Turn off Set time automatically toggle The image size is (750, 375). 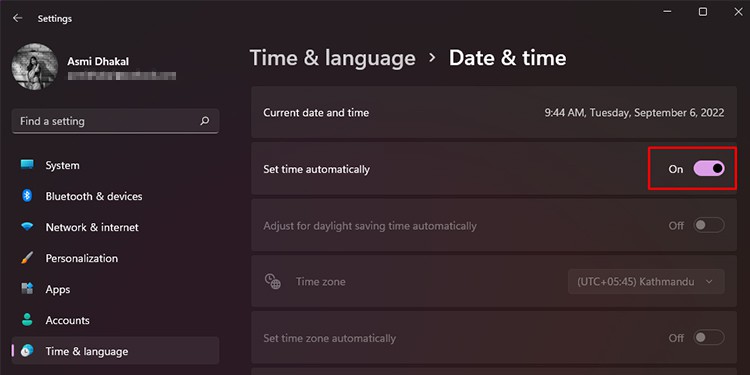pos(709,169)
